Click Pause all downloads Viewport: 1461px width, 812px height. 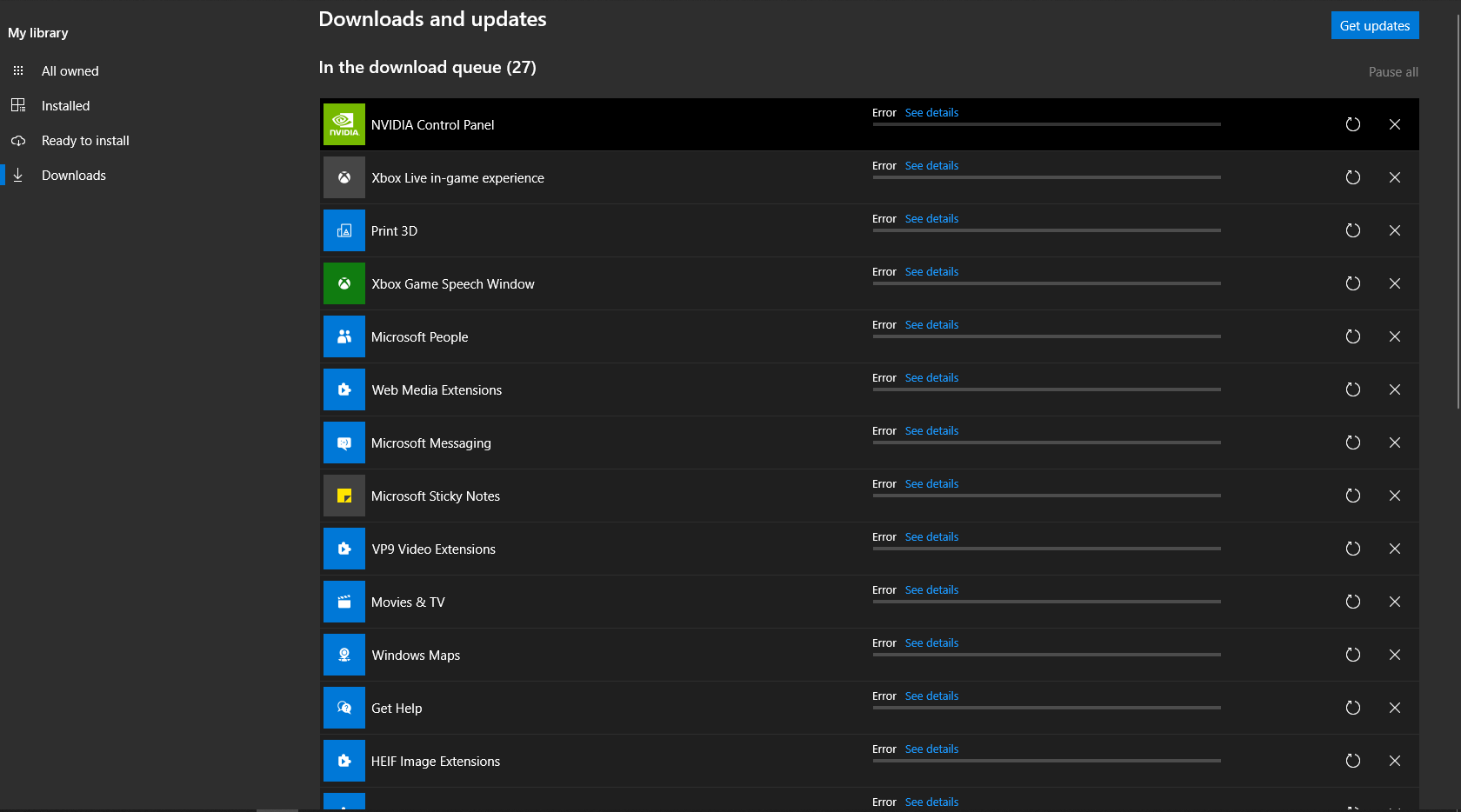[1393, 72]
